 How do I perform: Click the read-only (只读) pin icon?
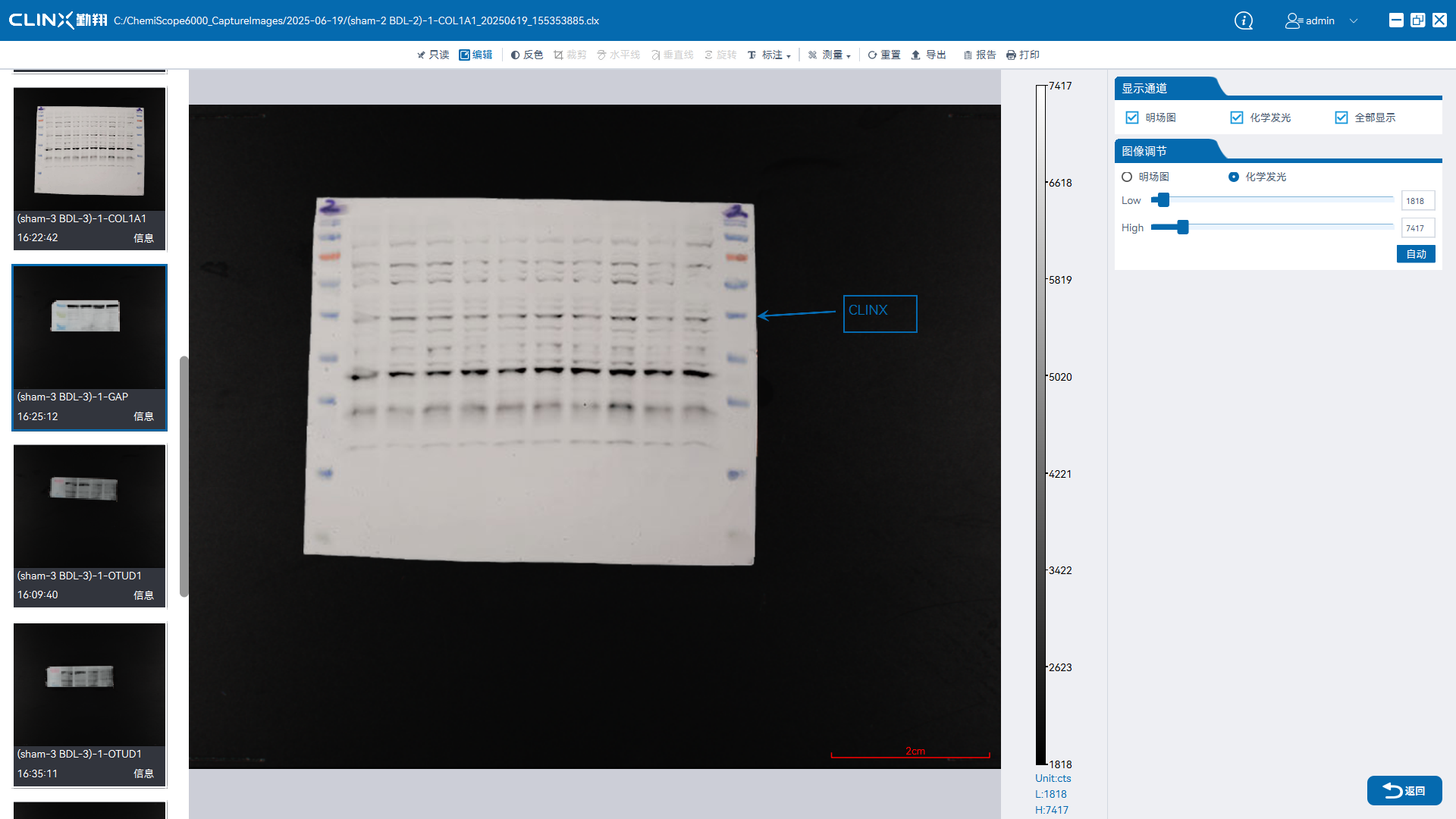point(421,55)
